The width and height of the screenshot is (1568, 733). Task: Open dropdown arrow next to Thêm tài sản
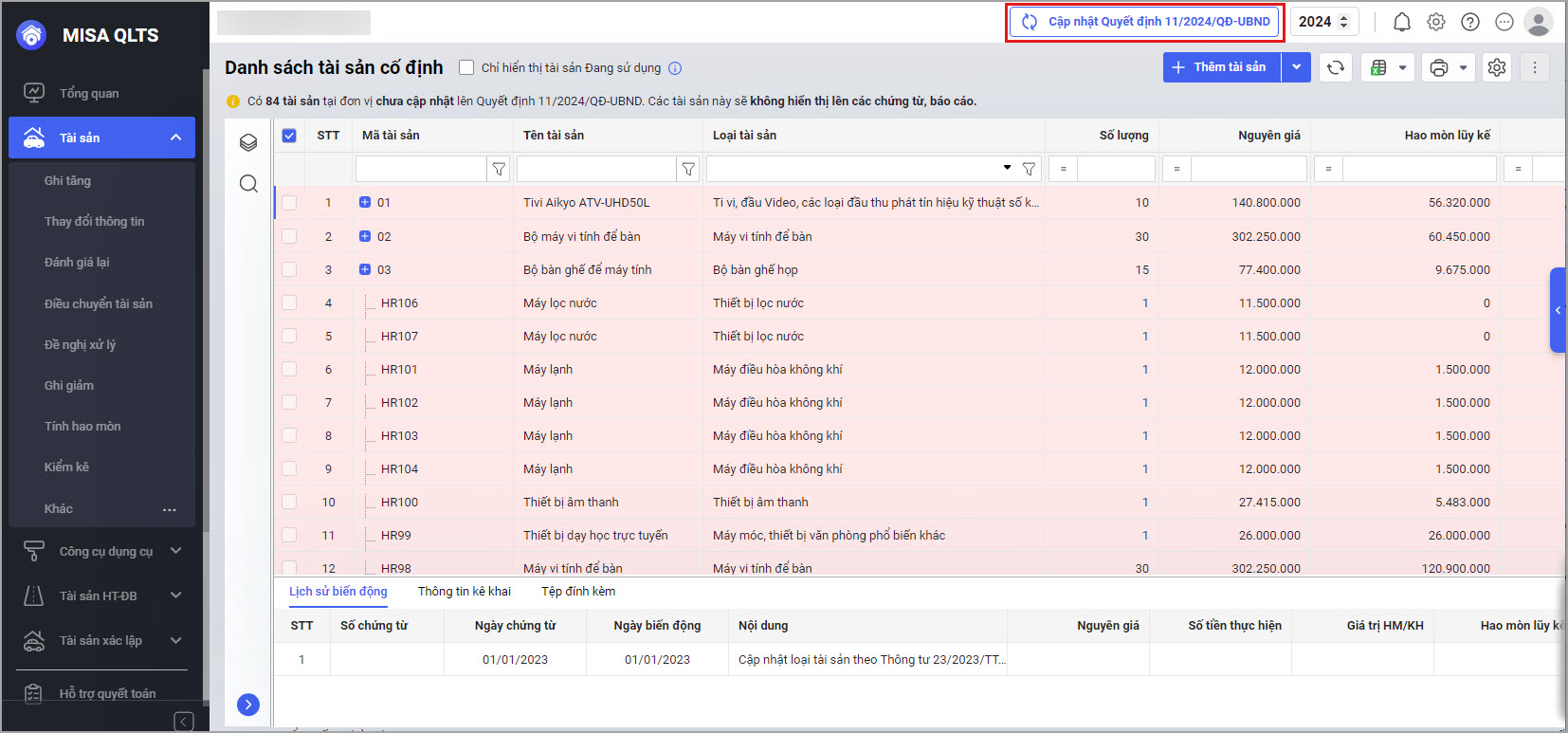click(1296, 67)
